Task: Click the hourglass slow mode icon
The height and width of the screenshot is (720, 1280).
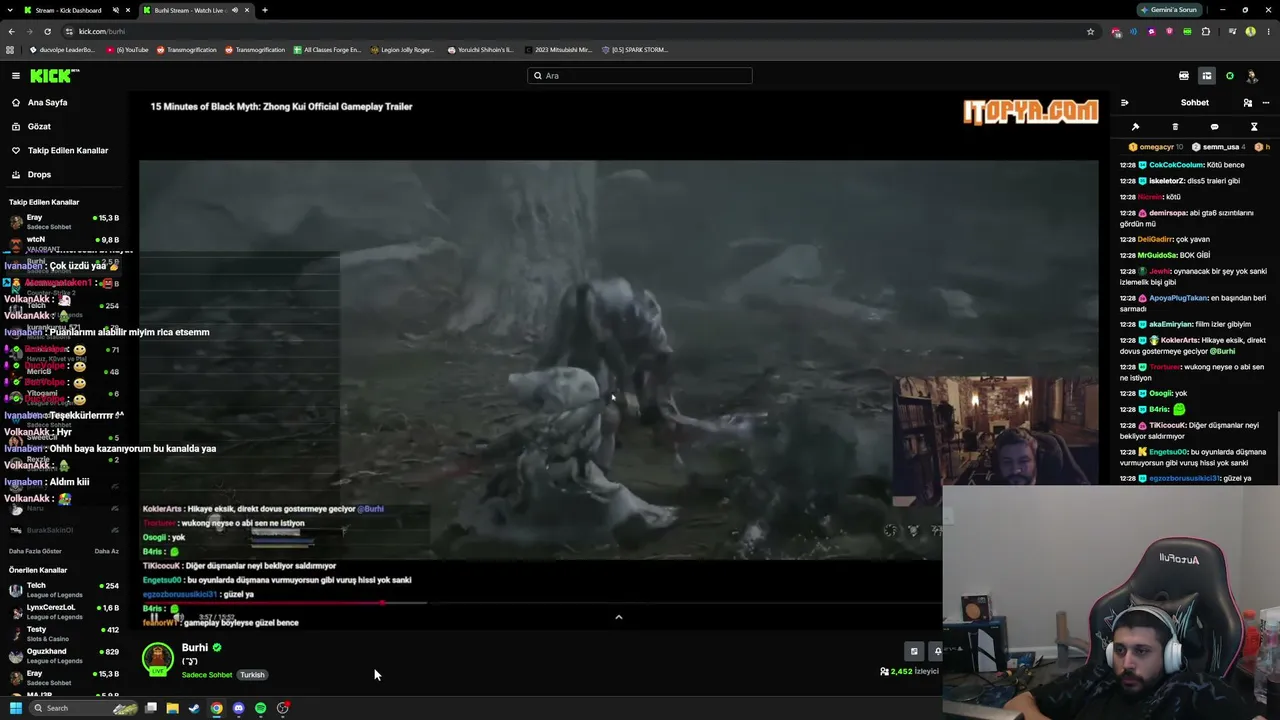Action: 1254,127
